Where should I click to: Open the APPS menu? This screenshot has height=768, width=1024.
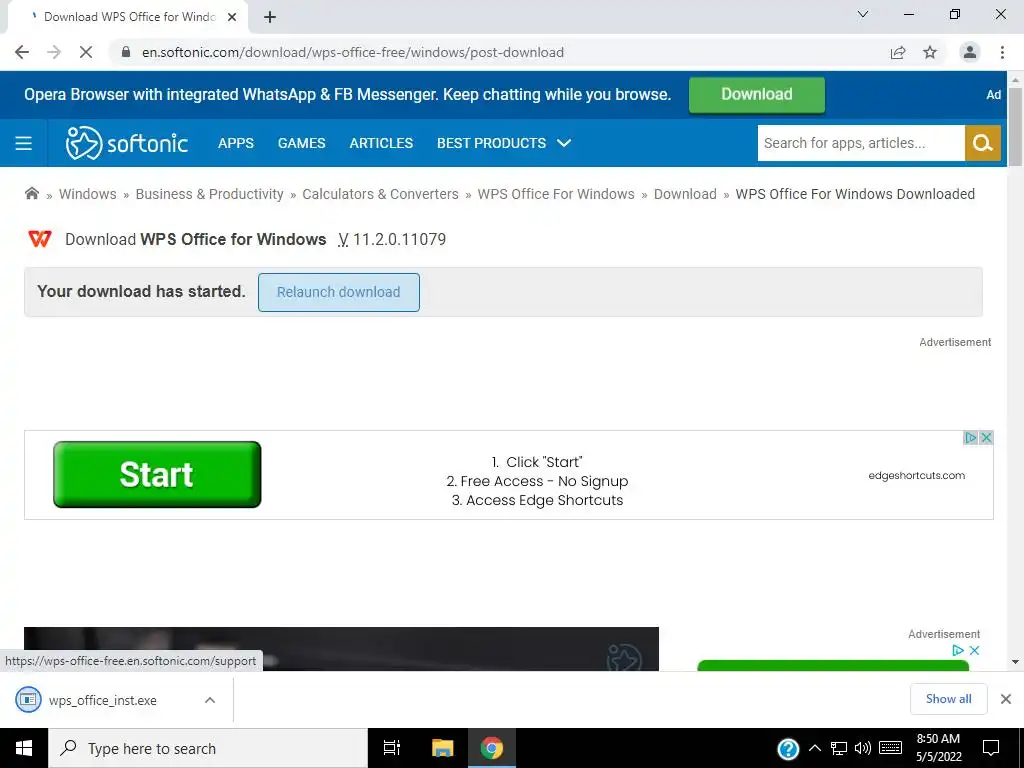coord(236,143)
